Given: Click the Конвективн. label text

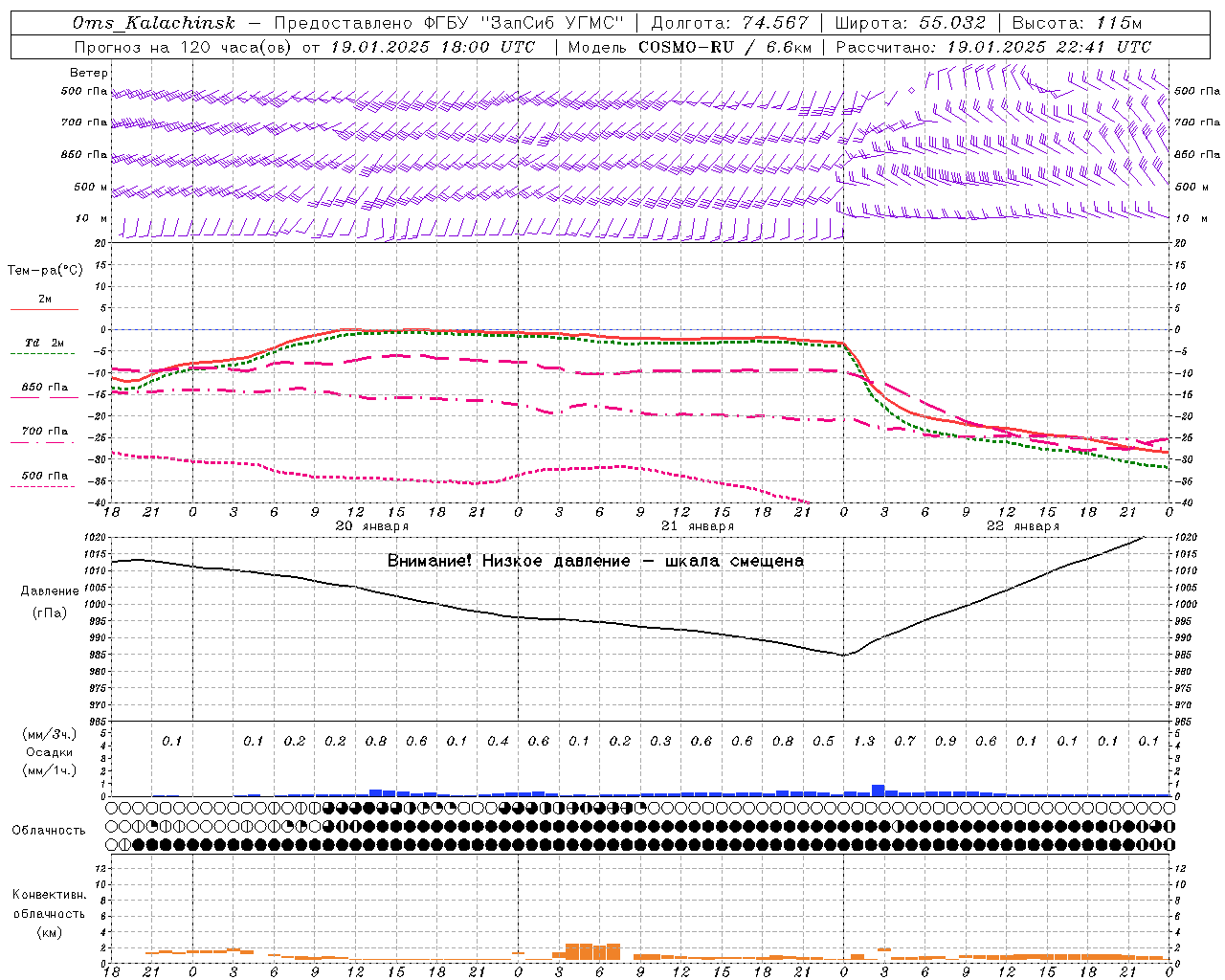Looking at the screenshot, I should point(49,895).
